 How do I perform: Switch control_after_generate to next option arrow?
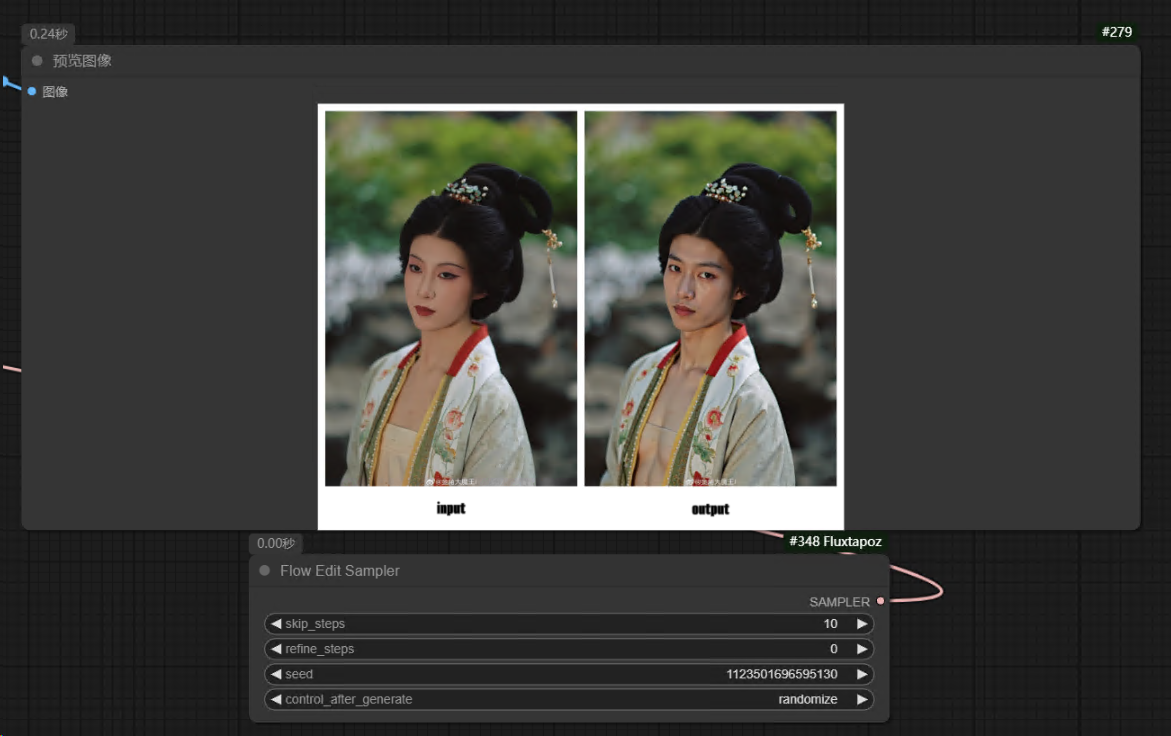pyautogui.click(x=862, y=699)
